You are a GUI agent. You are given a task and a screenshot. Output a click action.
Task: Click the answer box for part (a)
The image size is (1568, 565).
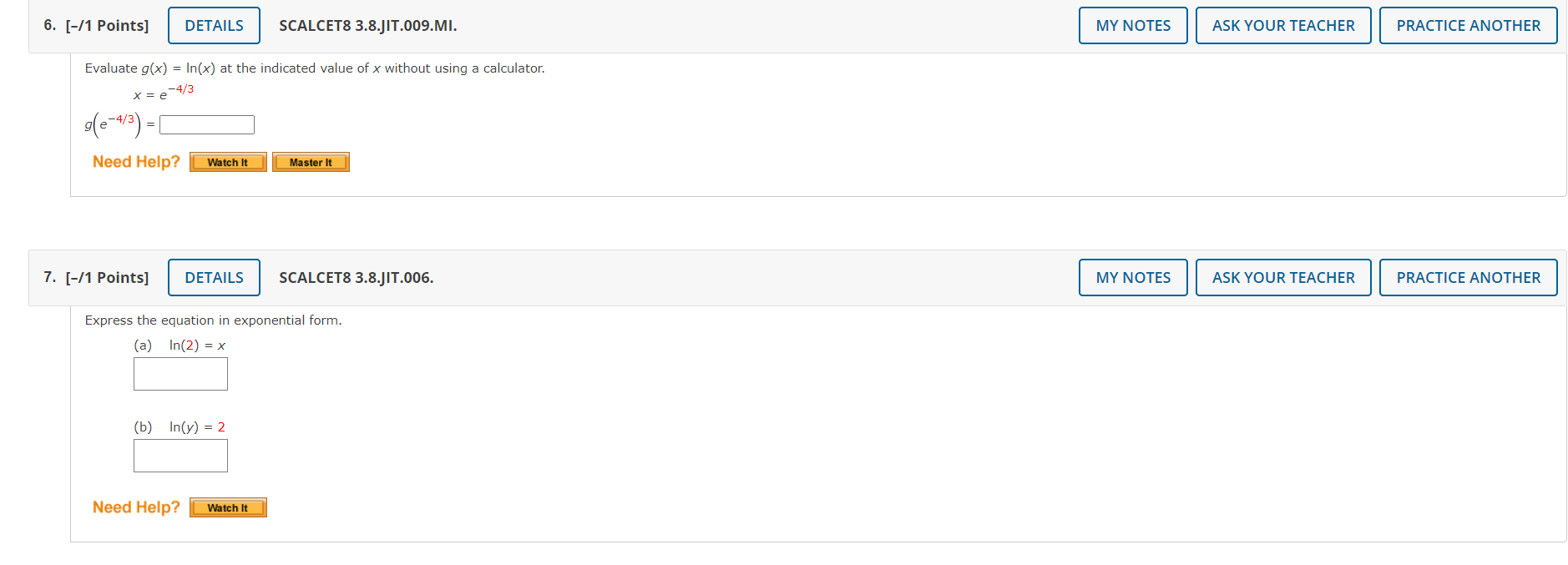pyautogui.click(x=180, y=373)
